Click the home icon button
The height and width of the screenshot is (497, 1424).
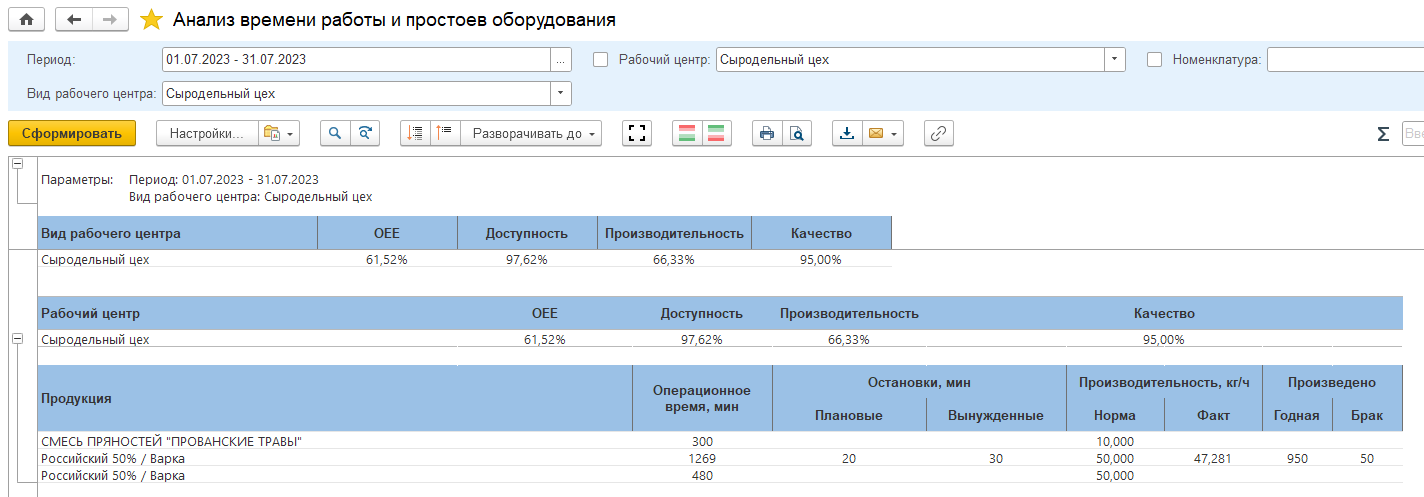tap(27, 19)
